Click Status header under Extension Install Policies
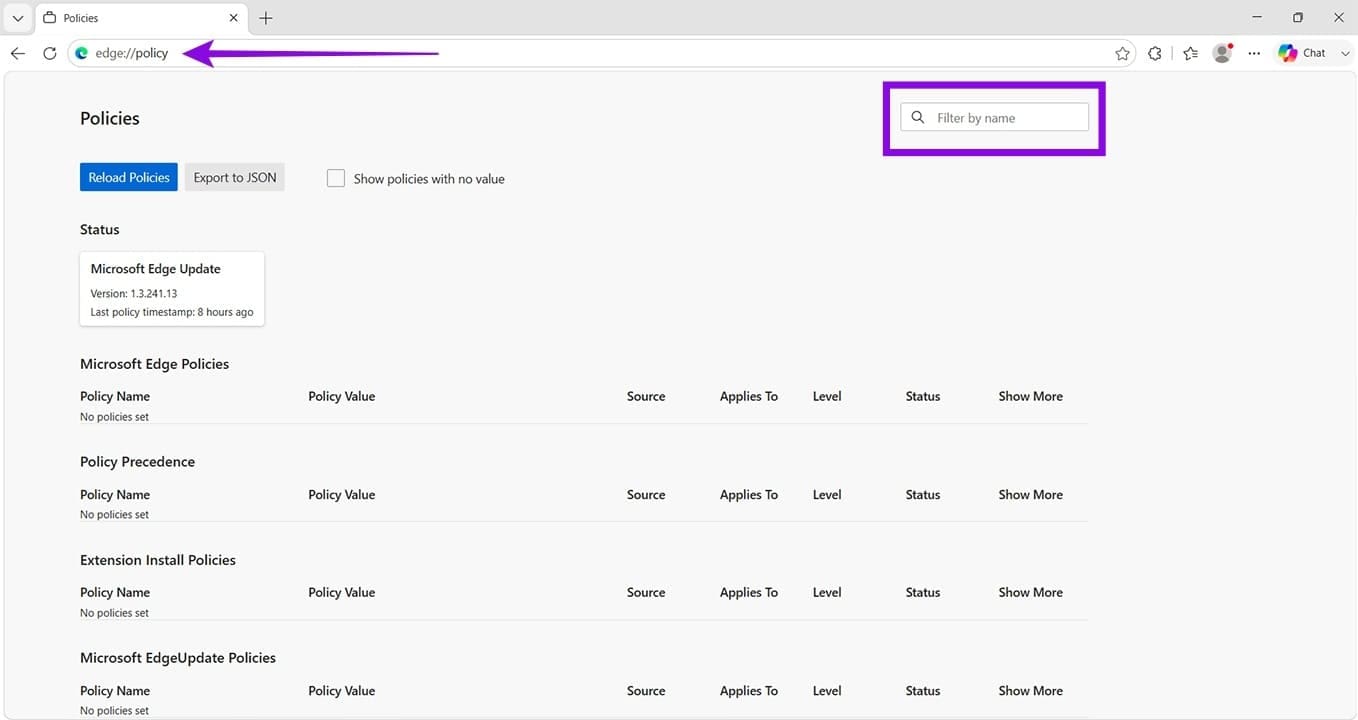Image resolution: width=1358 pixels, height=720 pixels. point(923,592)
